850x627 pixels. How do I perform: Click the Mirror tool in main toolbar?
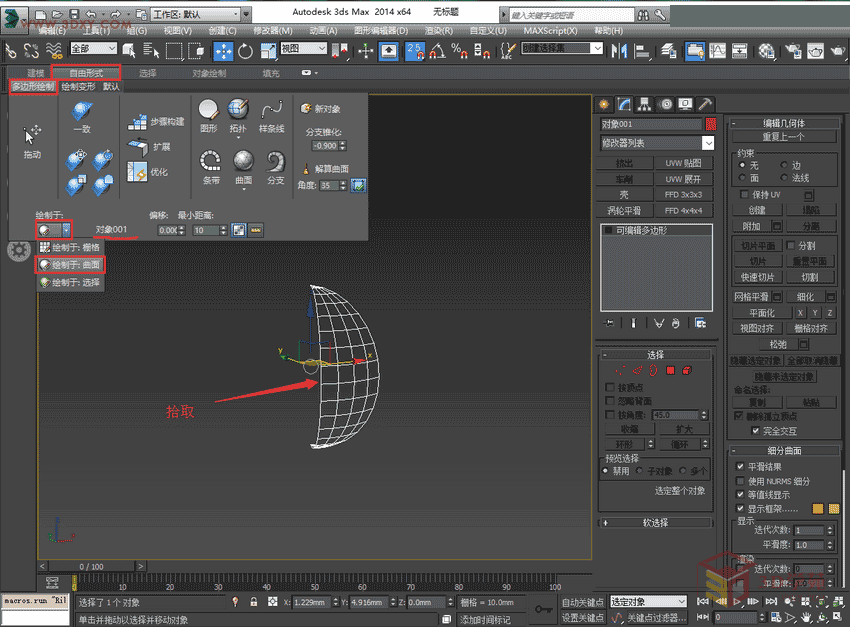620,51
